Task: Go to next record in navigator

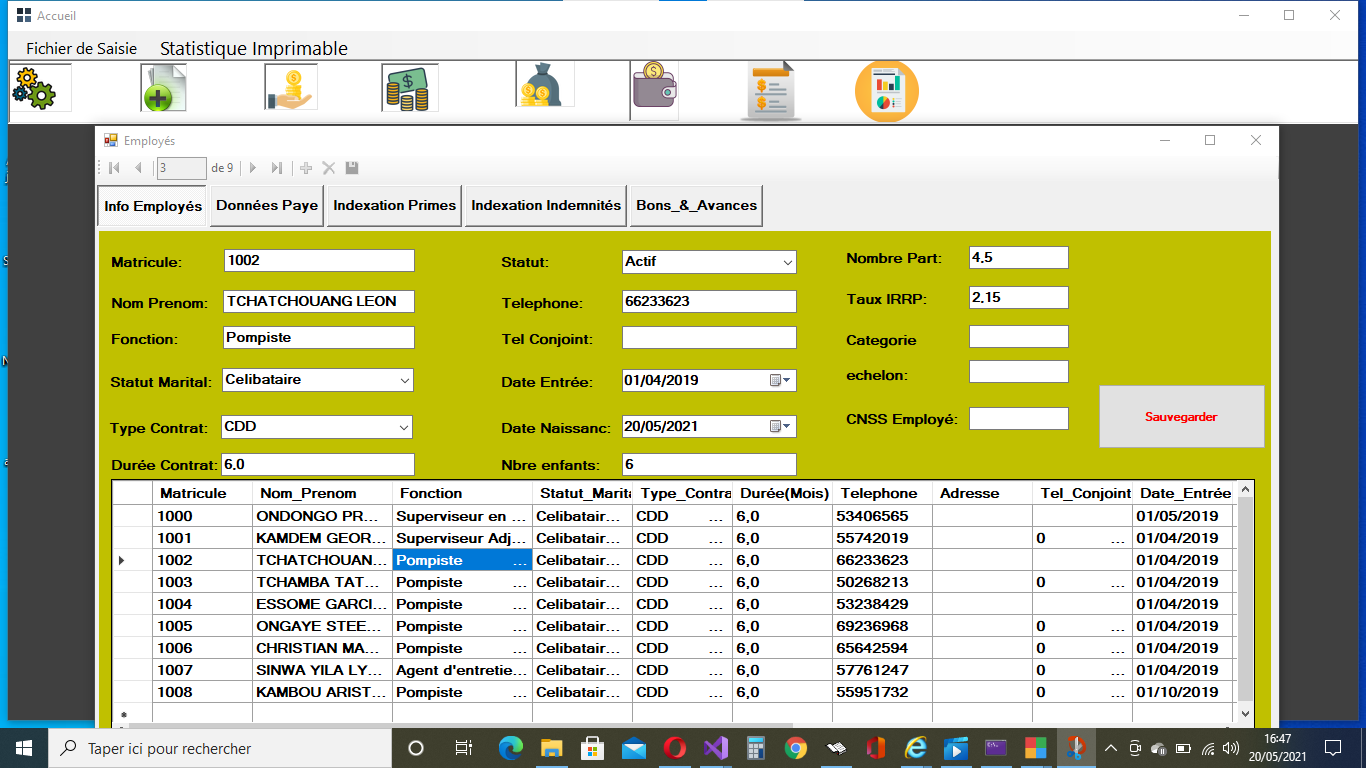Action: pos(253,168)
